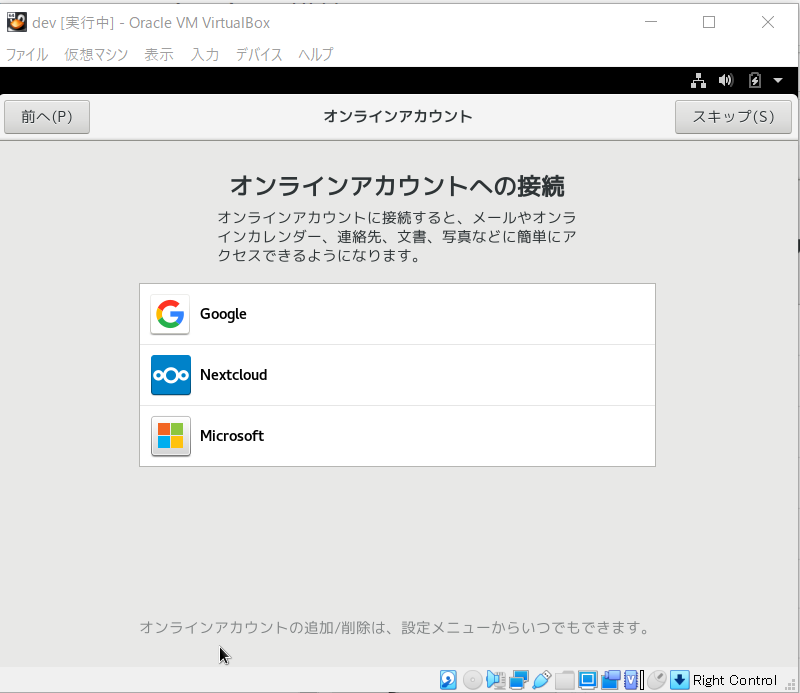This screenshot has height=693, width=800.
Task: Go back with the 前へ(P) button
Action: [47, 117]
